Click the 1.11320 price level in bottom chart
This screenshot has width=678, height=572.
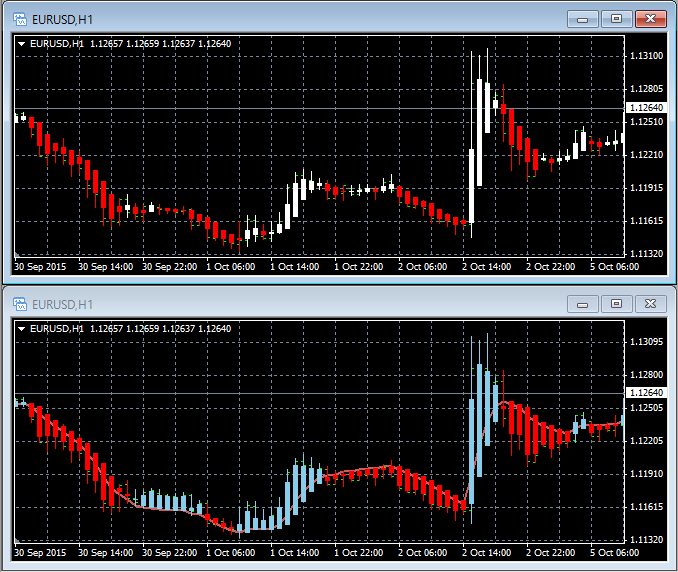pos(646,540)
